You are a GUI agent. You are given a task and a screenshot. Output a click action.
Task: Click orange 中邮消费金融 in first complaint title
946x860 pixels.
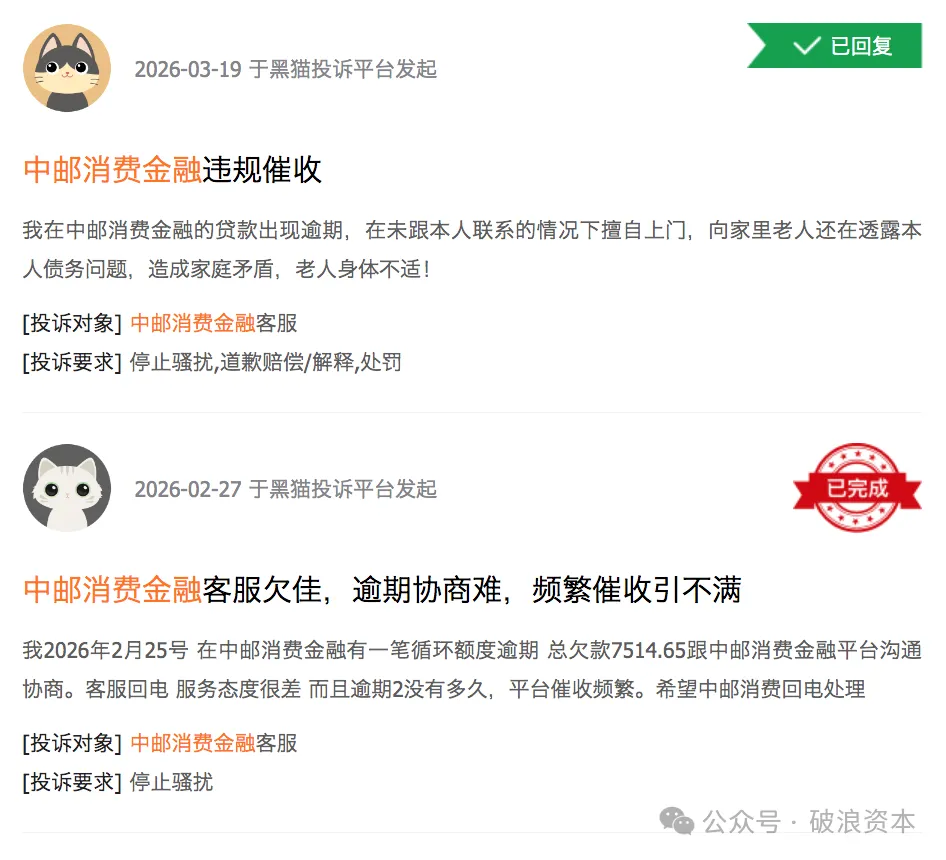(112, 170)
